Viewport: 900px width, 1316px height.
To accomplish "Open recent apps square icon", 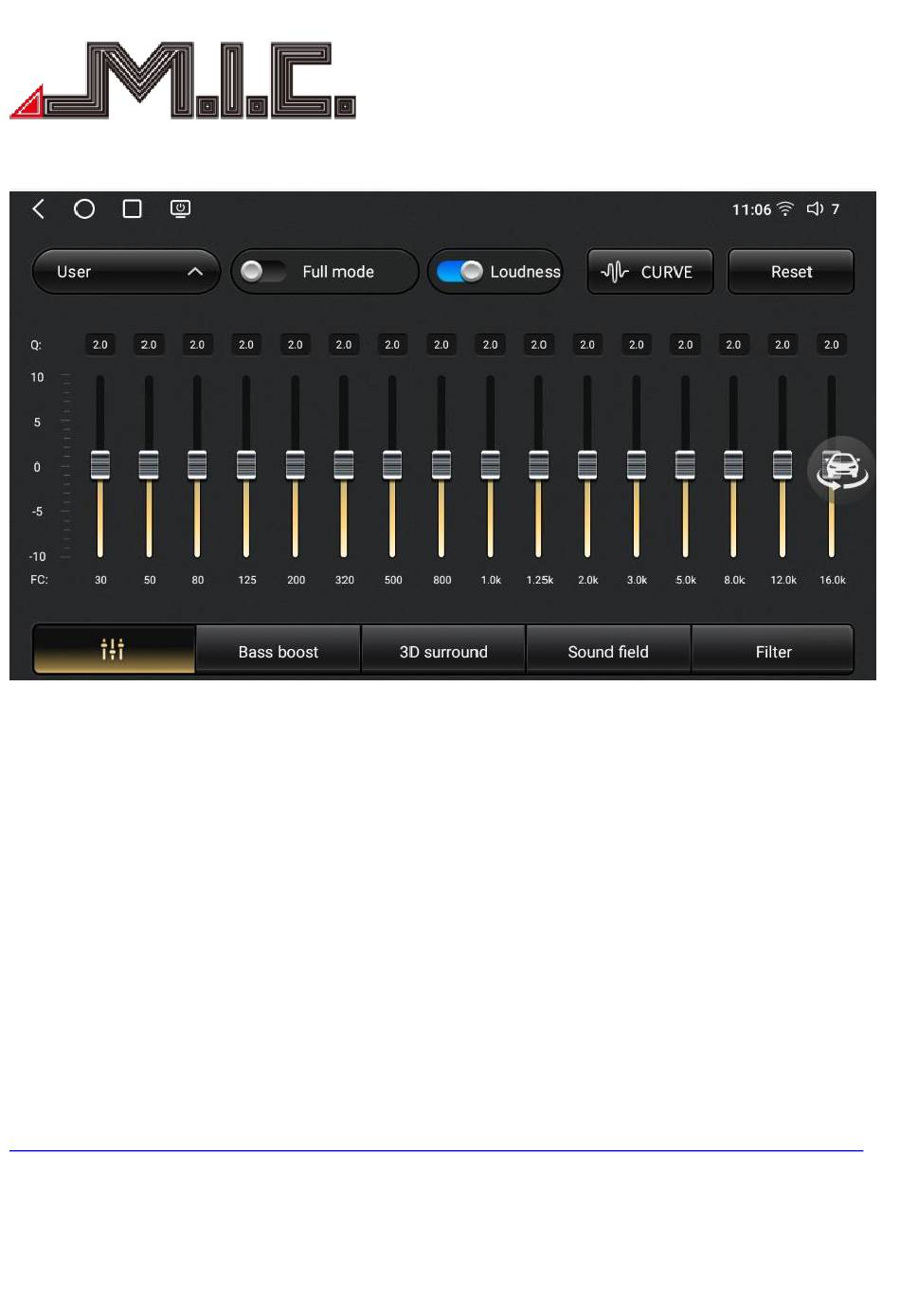I will coord(133,208).
